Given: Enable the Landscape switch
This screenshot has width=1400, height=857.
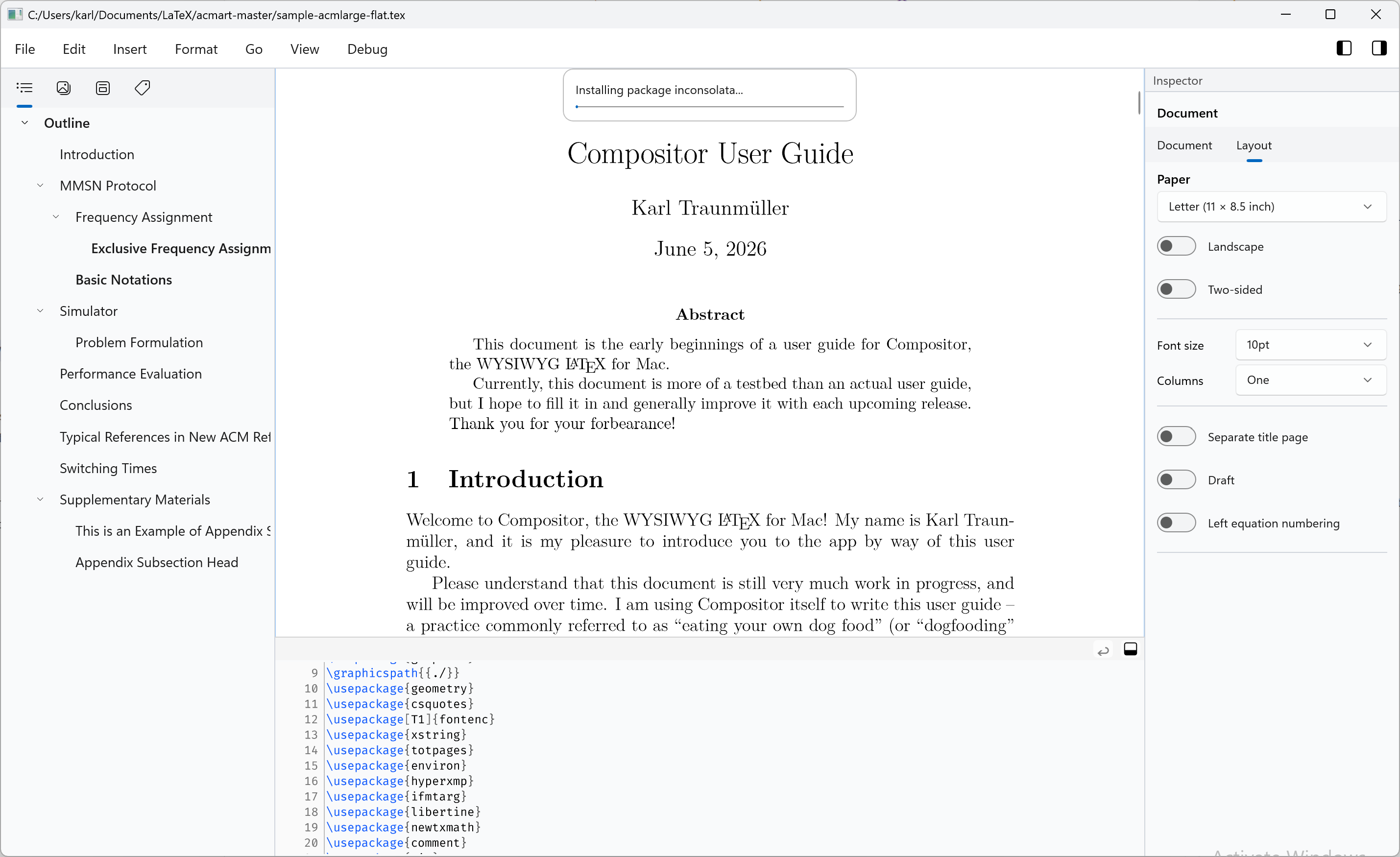Looking at the screenshot, I should [x=1176, y=246].
